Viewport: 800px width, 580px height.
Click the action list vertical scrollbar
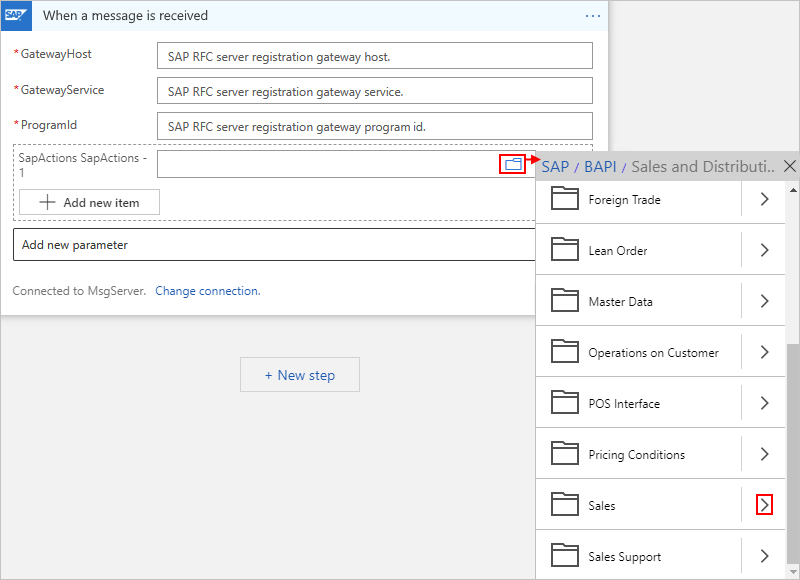click(793, 450)
